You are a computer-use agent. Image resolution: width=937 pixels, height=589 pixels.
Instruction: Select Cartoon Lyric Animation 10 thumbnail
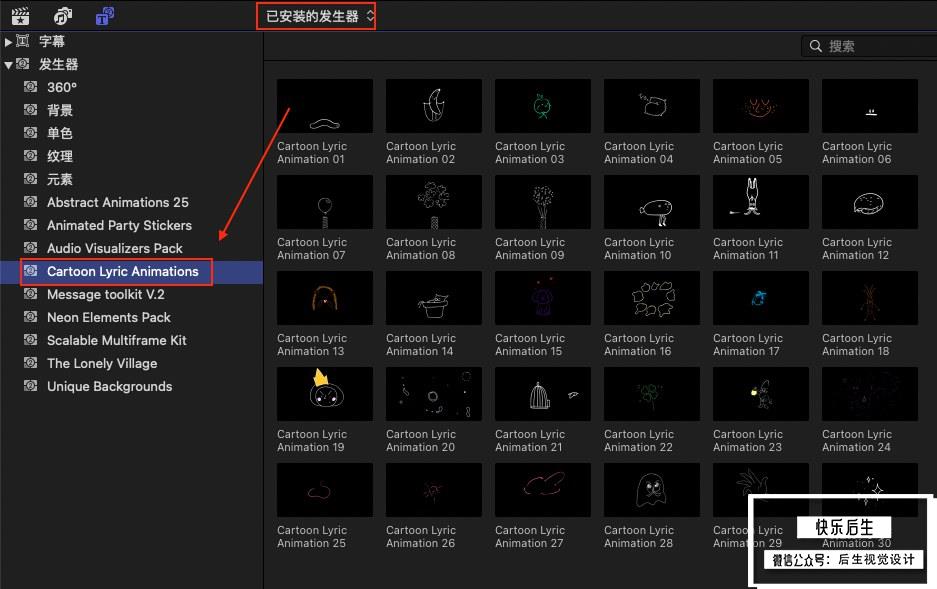point(652,202)
